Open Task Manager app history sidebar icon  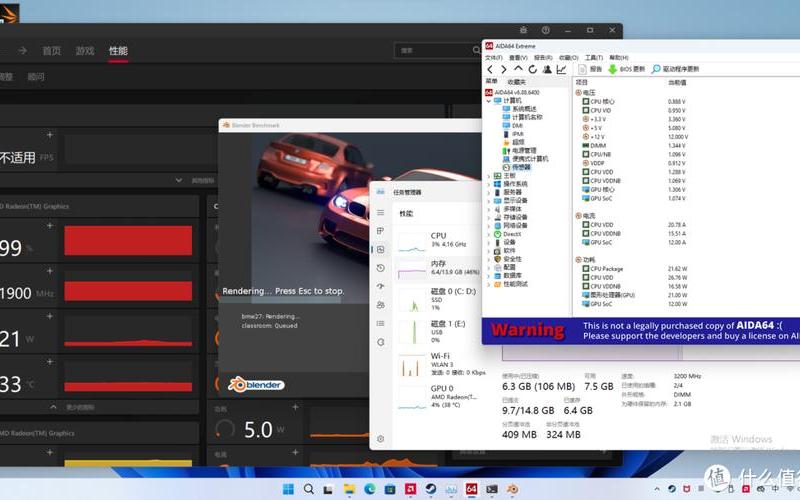coord(381,268)
